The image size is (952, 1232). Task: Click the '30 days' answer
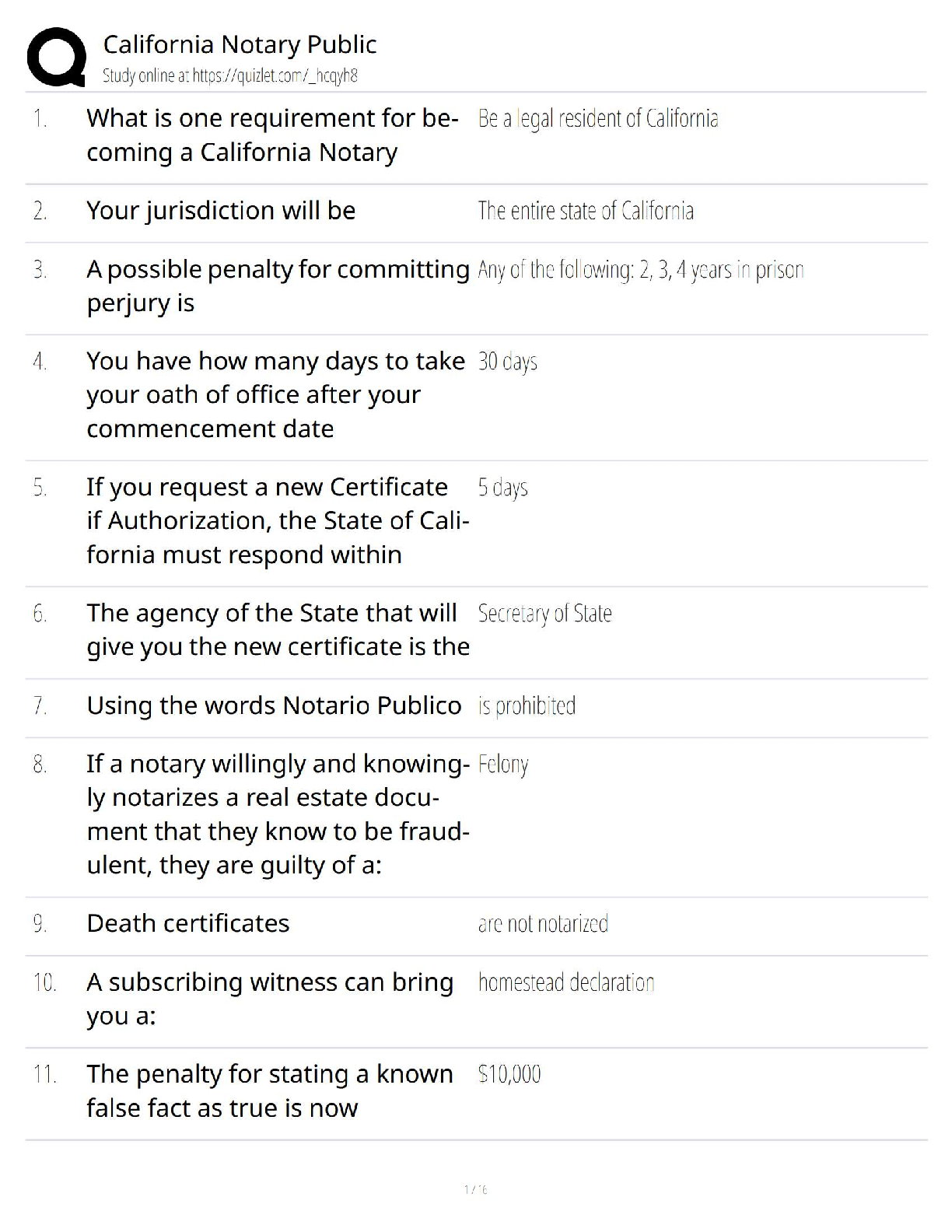[x=507, y=362]
